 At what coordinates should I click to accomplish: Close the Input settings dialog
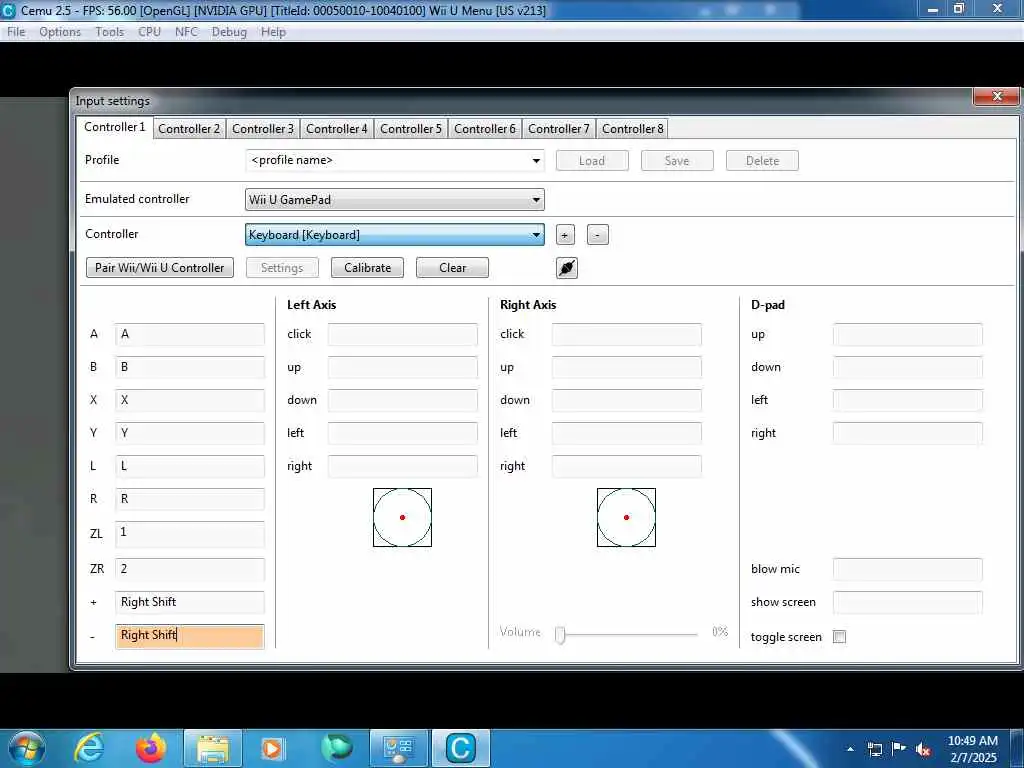click(x=997, y=96)
